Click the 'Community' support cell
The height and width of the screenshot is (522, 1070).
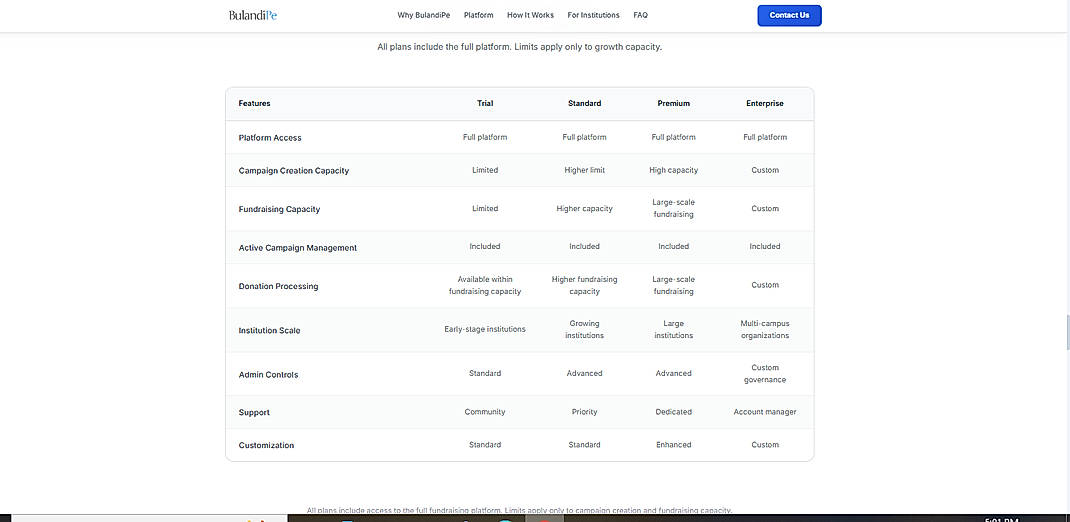(x=485, y=412)
